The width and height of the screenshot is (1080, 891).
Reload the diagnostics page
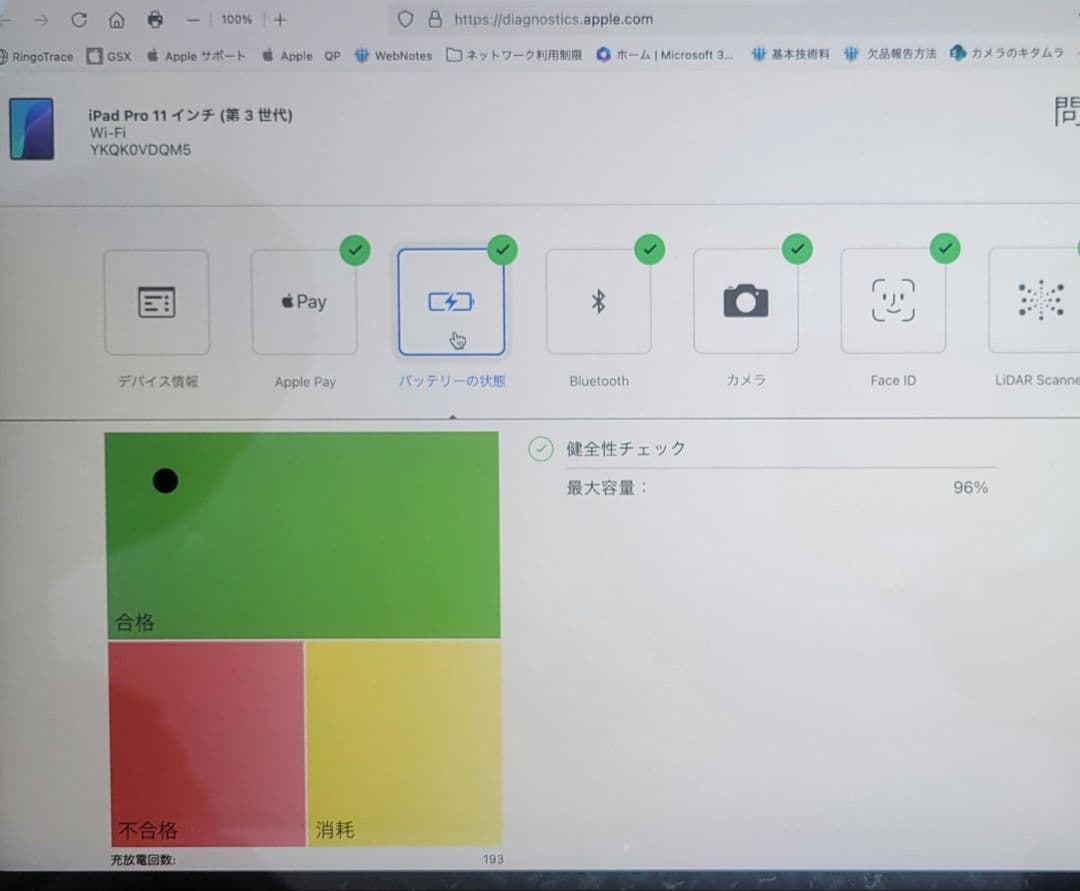tap(79, 19)
